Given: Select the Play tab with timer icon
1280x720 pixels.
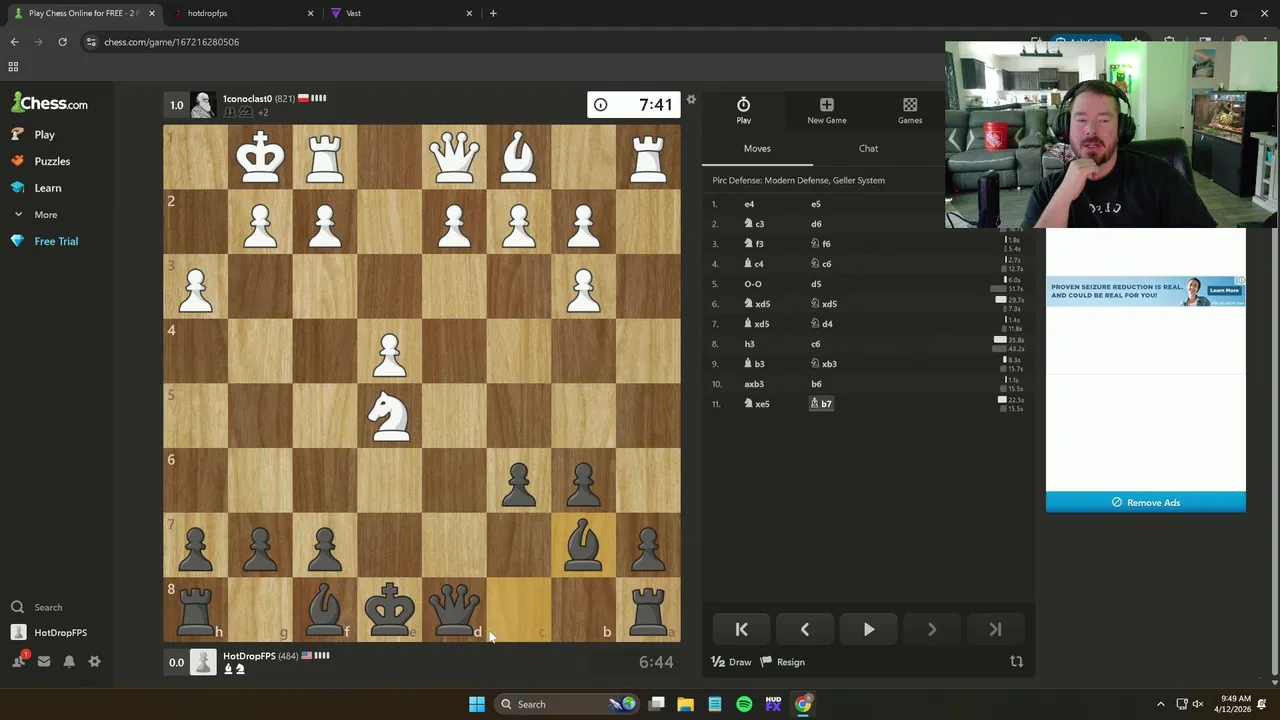Looking at the screenshot, I should 743,111.
